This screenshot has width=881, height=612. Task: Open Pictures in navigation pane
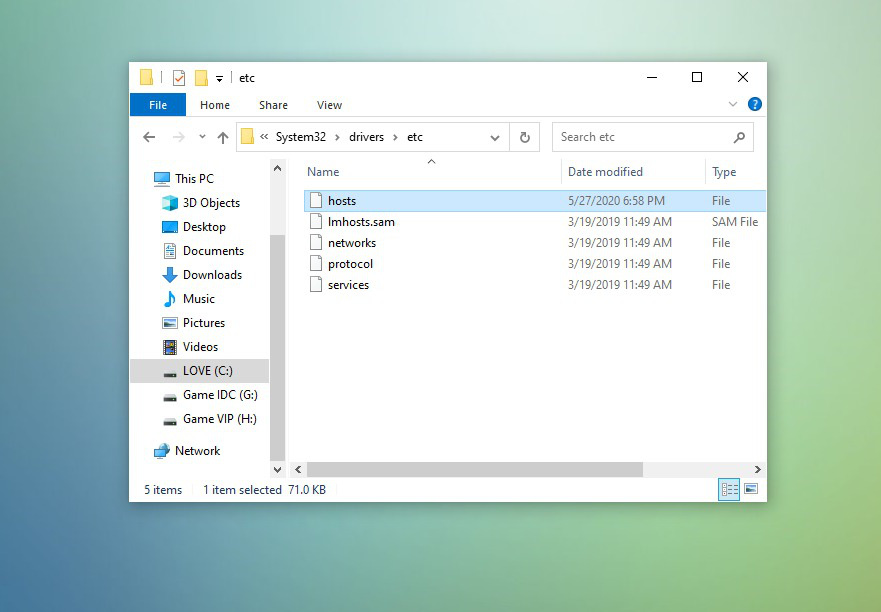pyautogui.click(x=193, y=323)
